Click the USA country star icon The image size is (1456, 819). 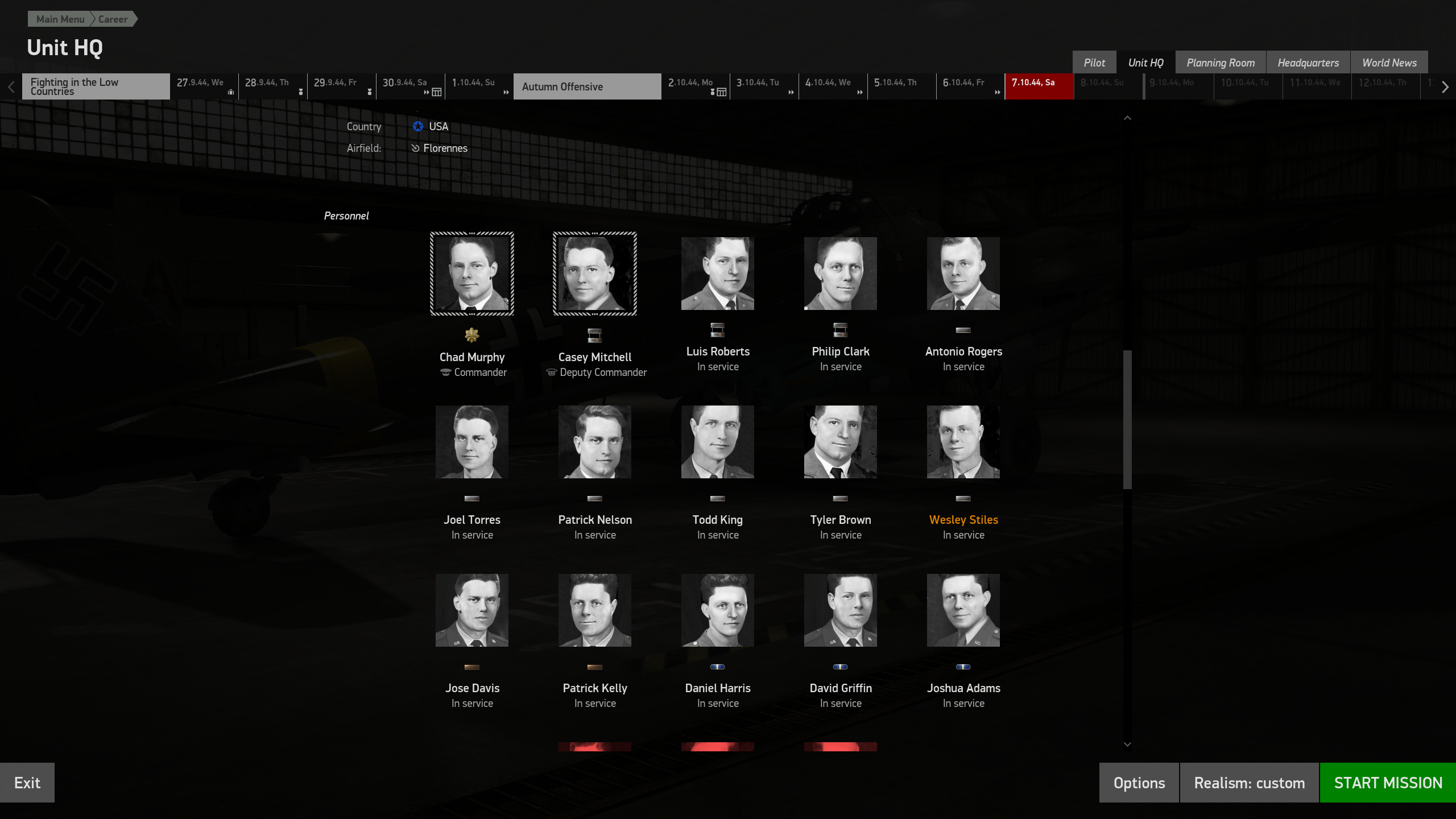[418, 126]
